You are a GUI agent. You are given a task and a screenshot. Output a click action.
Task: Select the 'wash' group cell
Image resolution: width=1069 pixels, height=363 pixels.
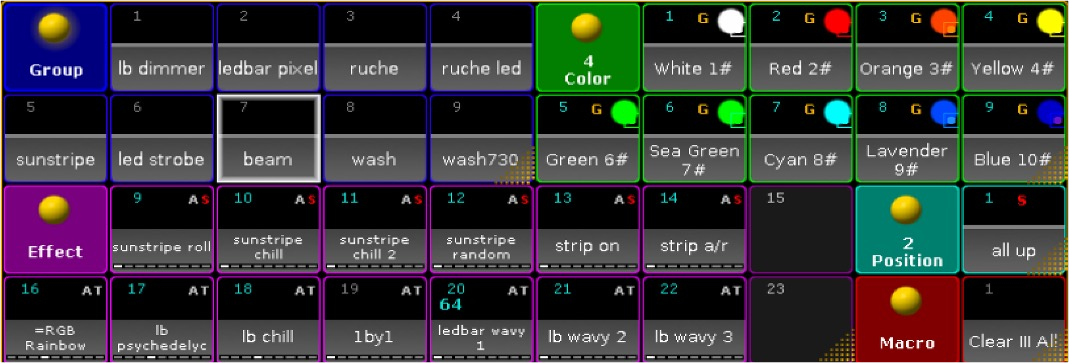point(374,139)
